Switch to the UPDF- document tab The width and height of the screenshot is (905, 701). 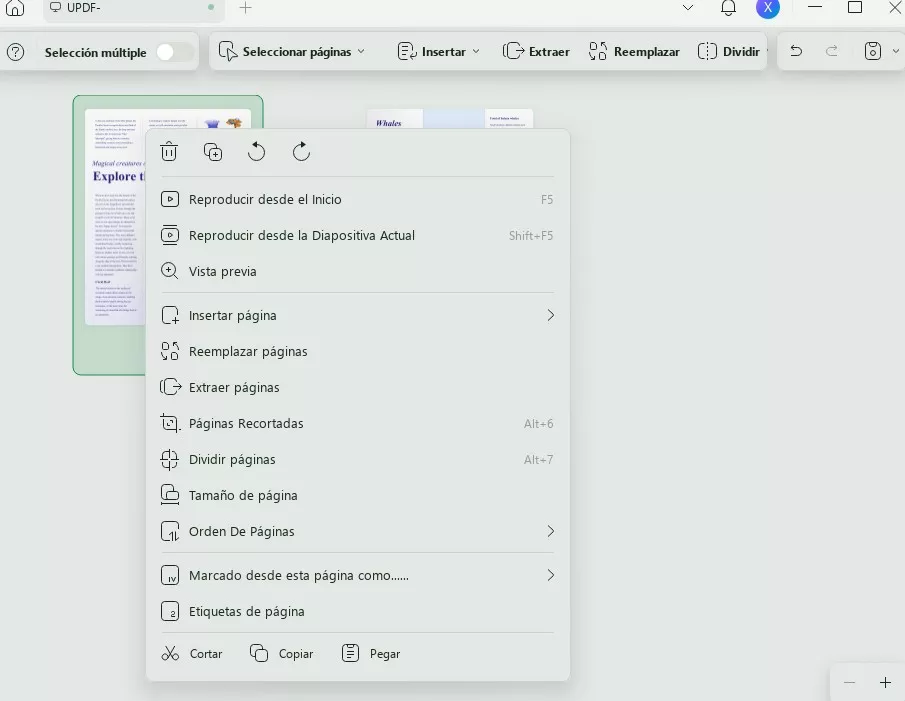point(134,8)
